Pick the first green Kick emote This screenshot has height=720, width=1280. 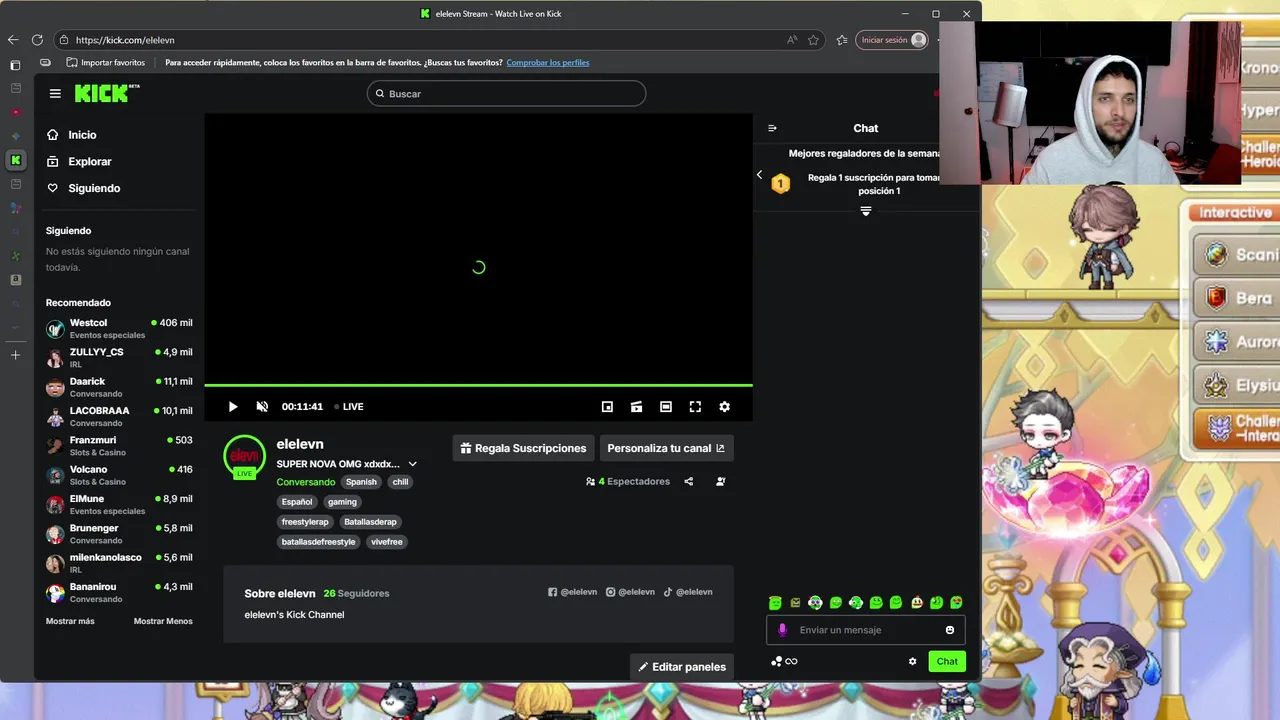pyautogui.click(x=775, y=602)
